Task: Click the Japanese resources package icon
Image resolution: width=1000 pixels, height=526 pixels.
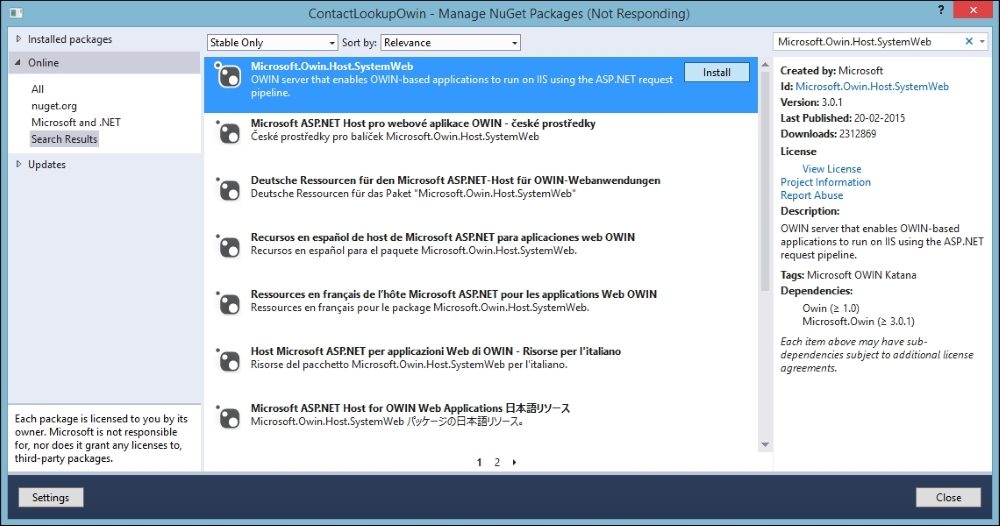Action: (x=229, y=415)
